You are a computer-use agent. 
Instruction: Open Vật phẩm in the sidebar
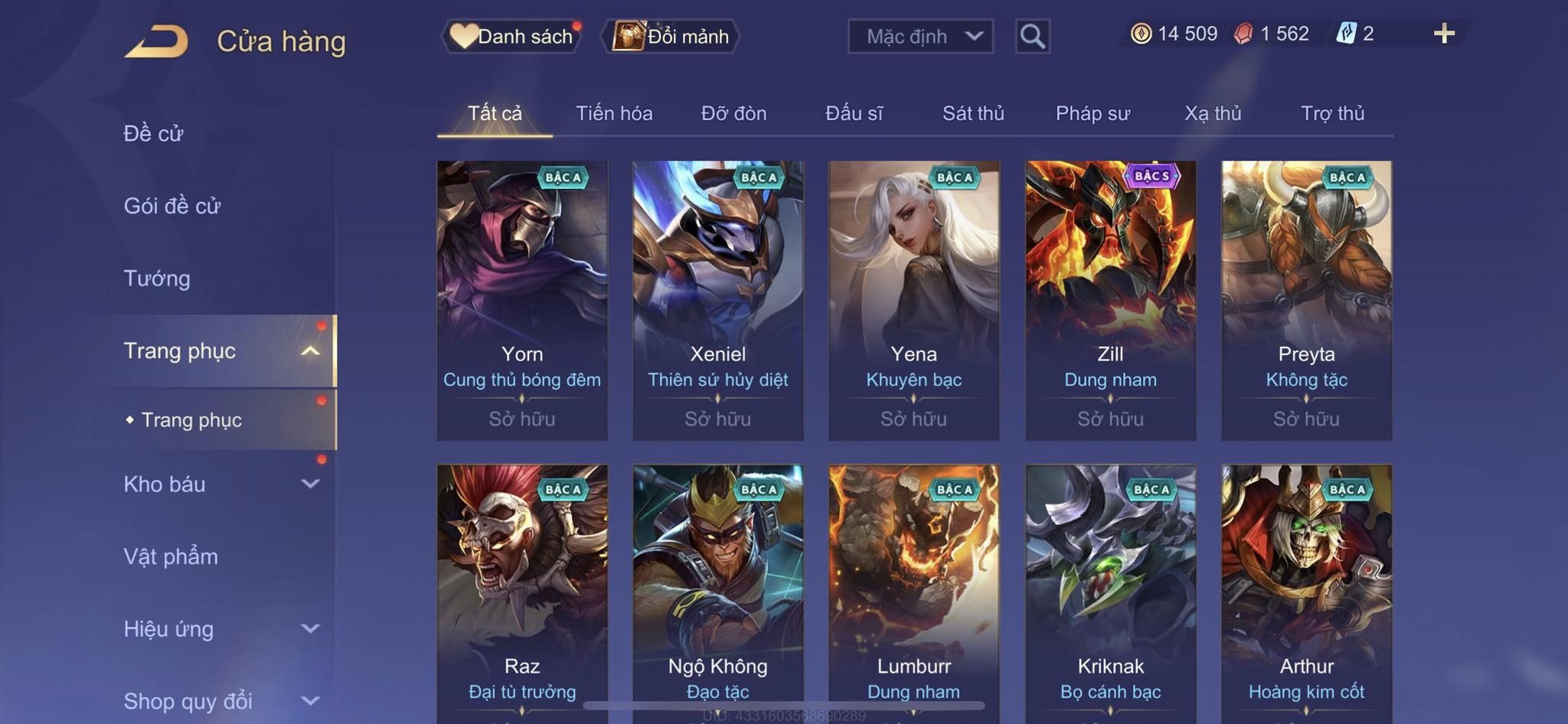(171, 556)
